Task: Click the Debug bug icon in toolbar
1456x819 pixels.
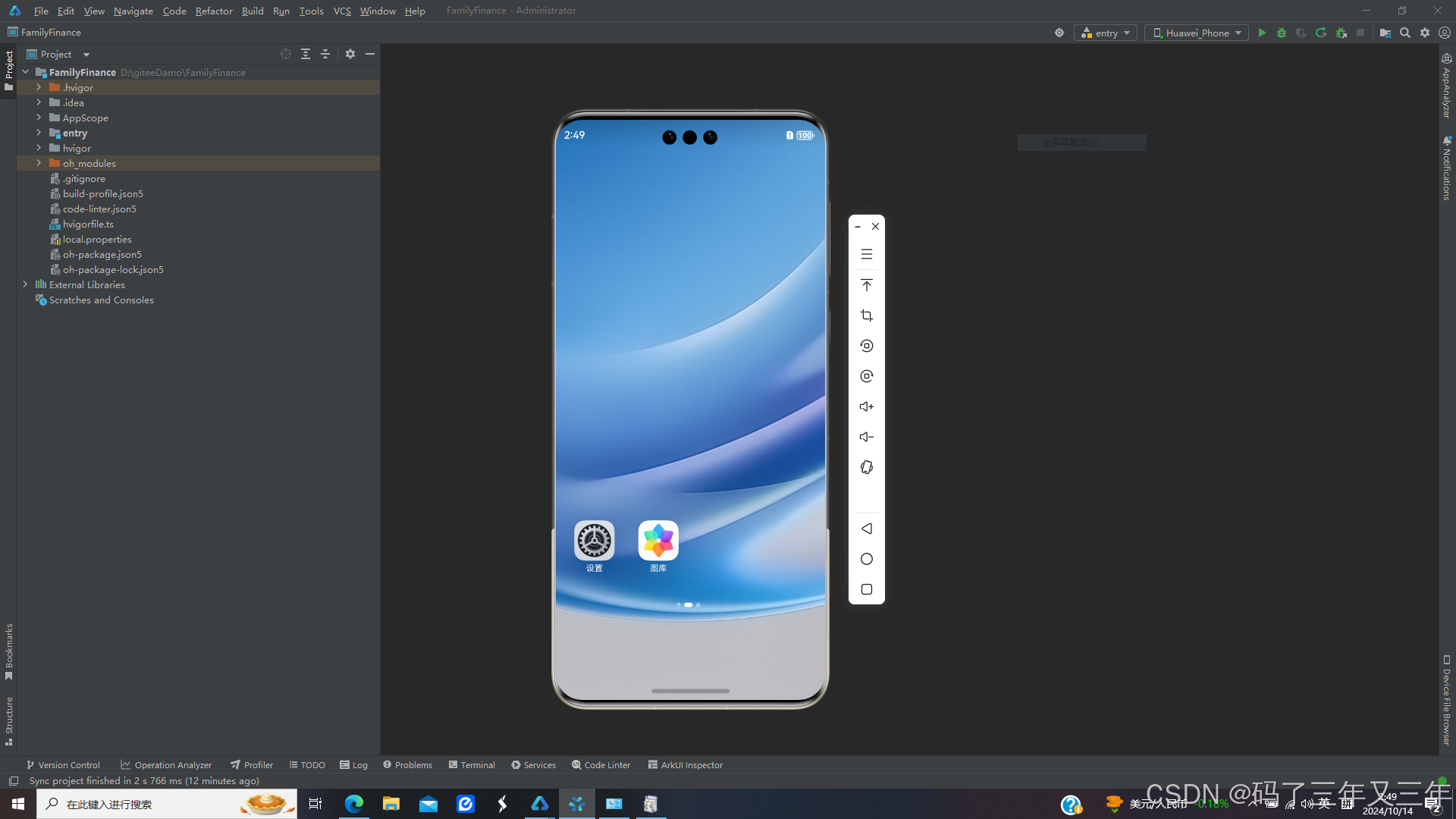Action: pos(1282,33)
